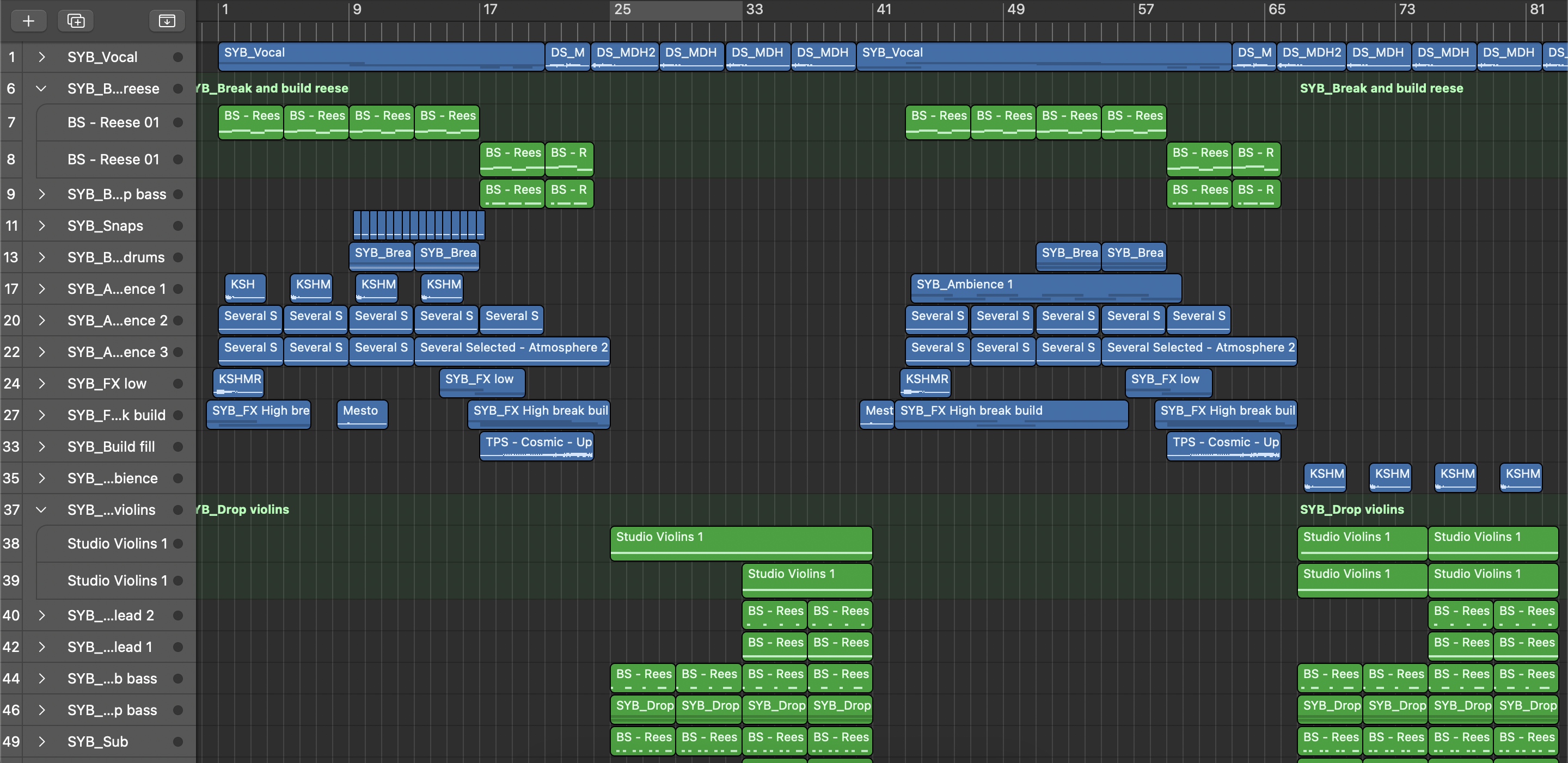Toggle the dot on SYB_Vocal track
The image size is (1568, 763).
coord(177,57)
